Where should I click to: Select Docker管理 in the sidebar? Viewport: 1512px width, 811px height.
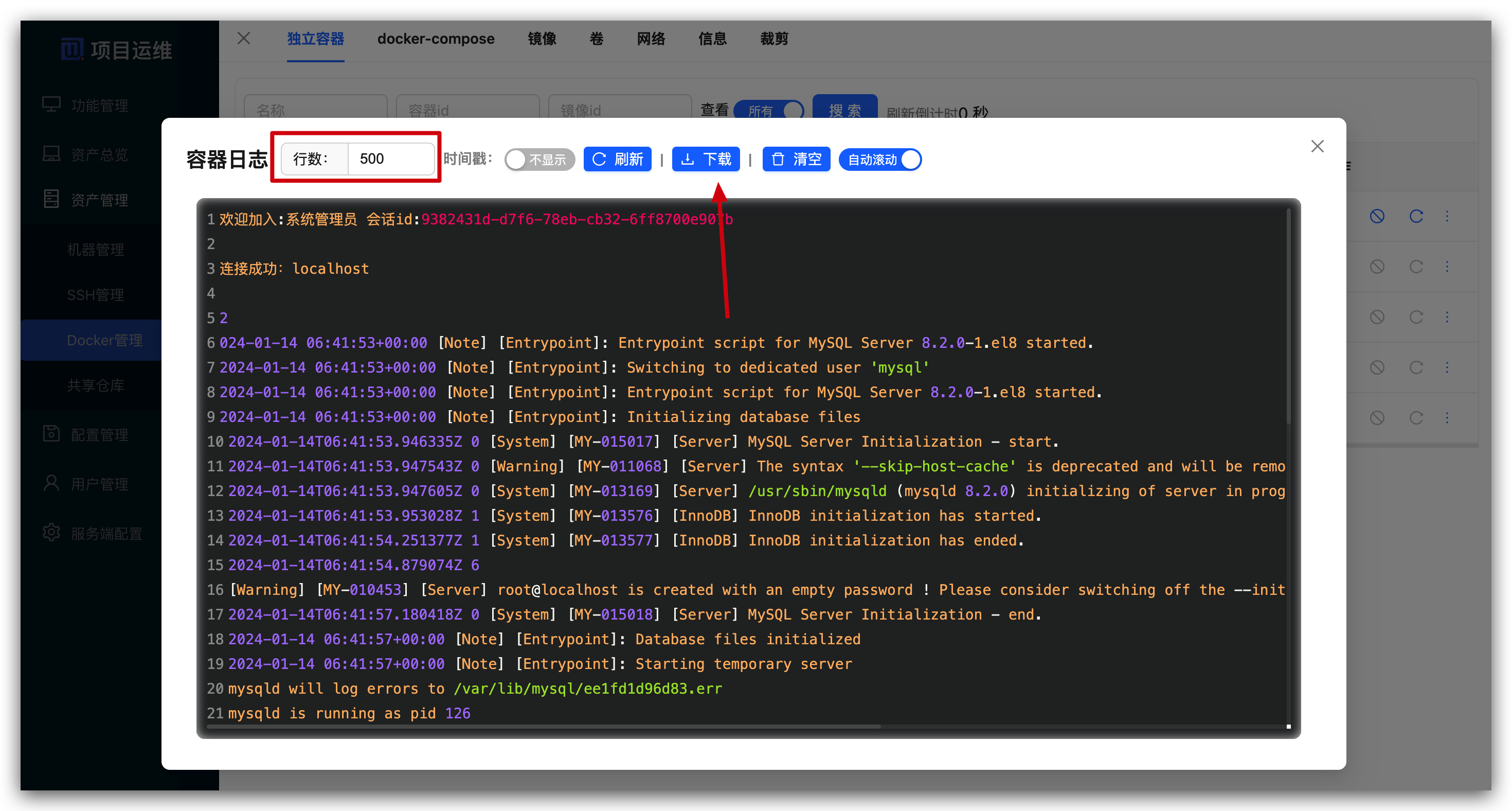[104, 340]
